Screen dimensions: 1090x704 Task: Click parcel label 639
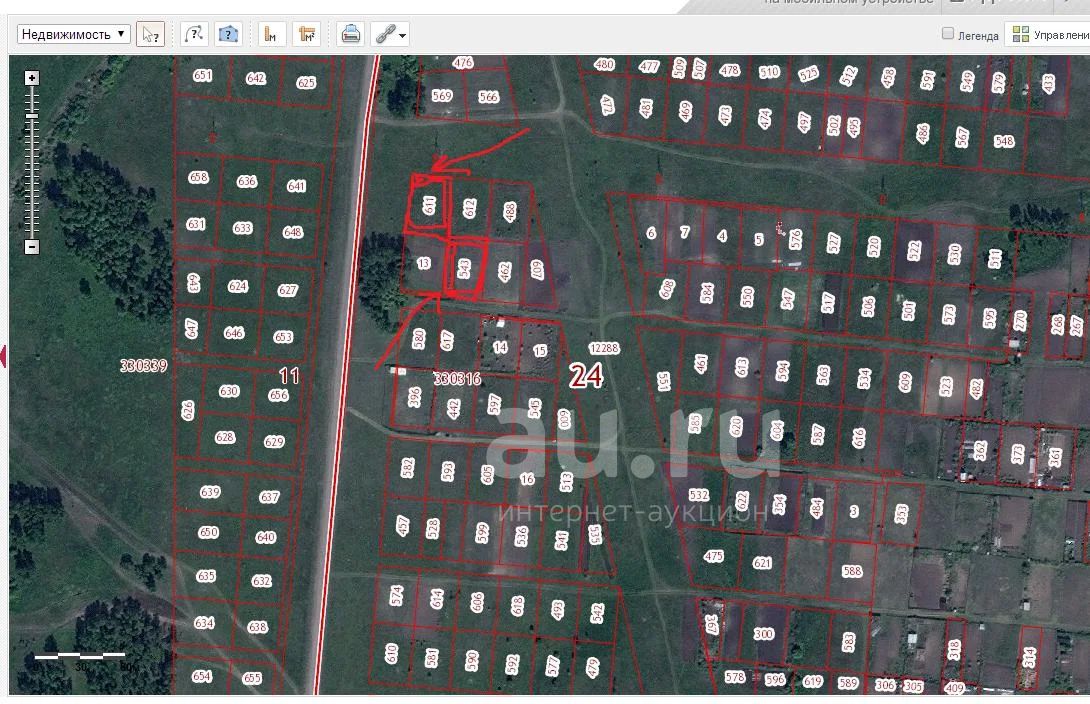click(x=210, y=492)
